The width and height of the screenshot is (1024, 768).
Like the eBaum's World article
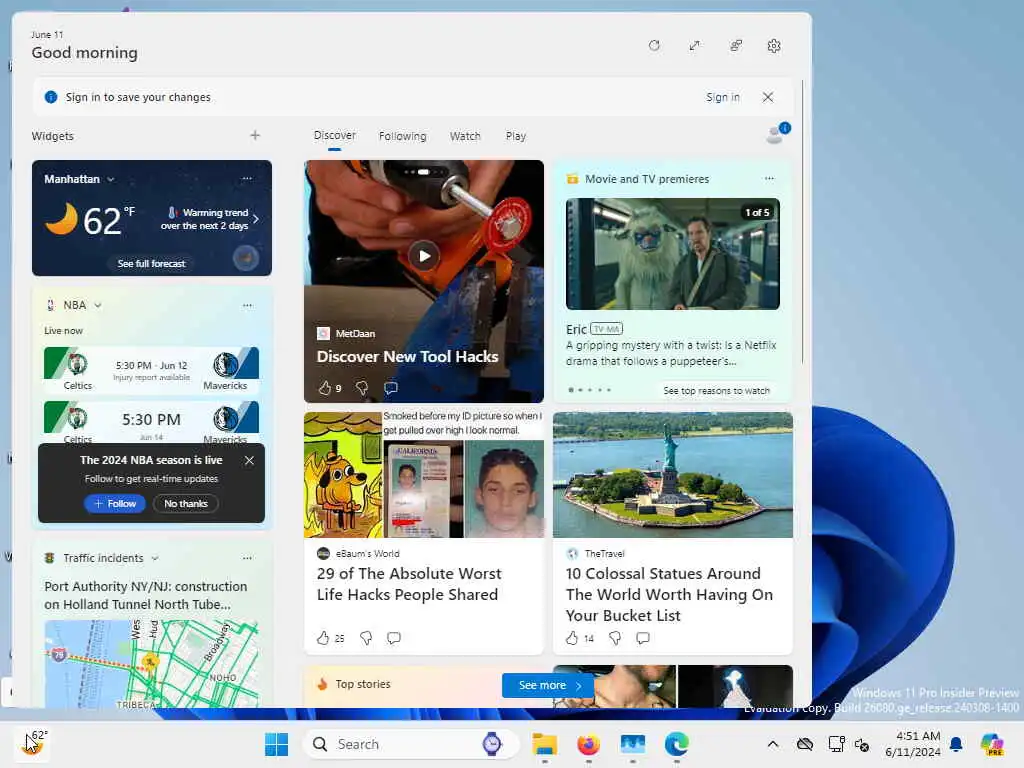[x=323, y=638]
